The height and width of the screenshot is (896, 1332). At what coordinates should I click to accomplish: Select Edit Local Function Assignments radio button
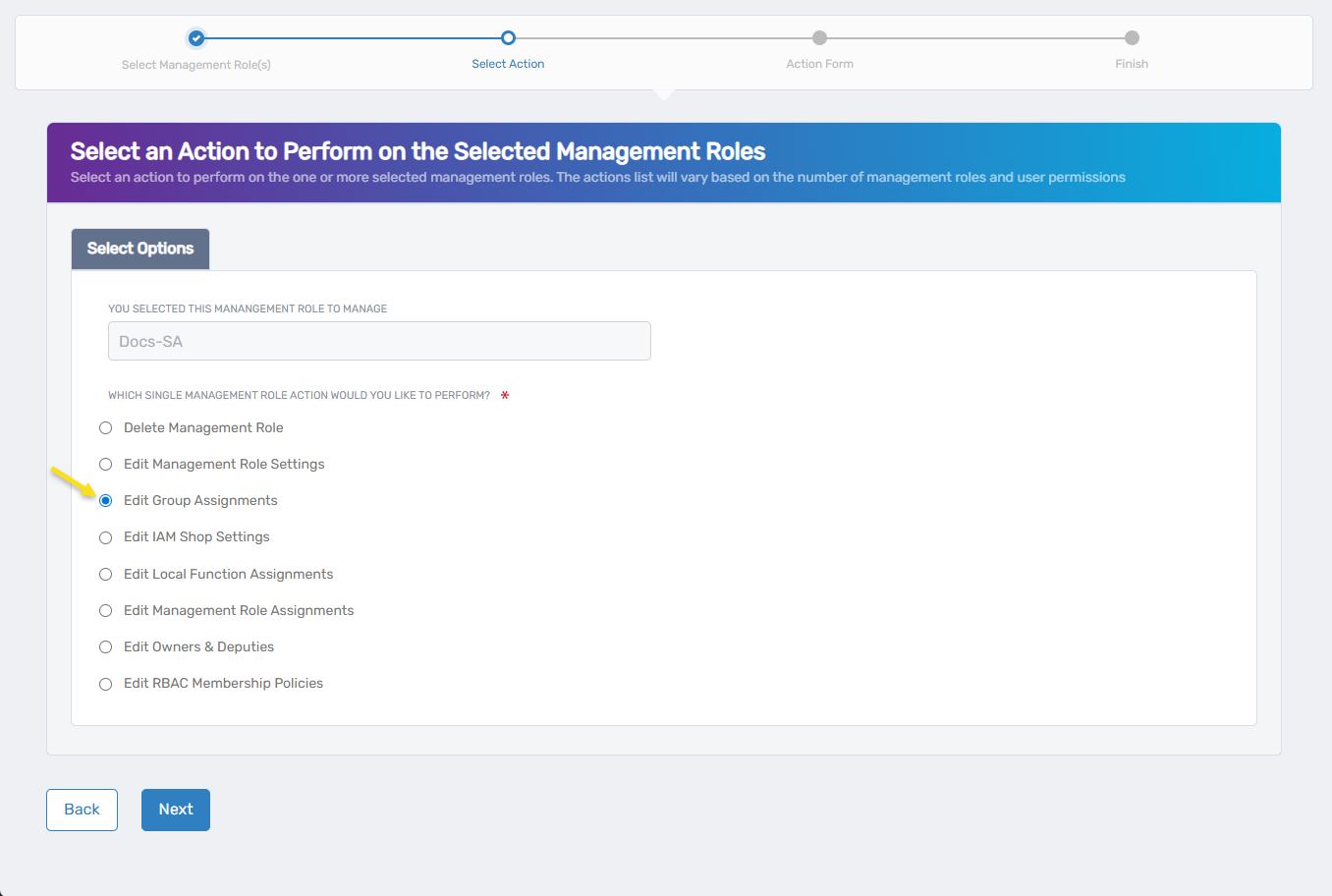(x=106, y=575)
